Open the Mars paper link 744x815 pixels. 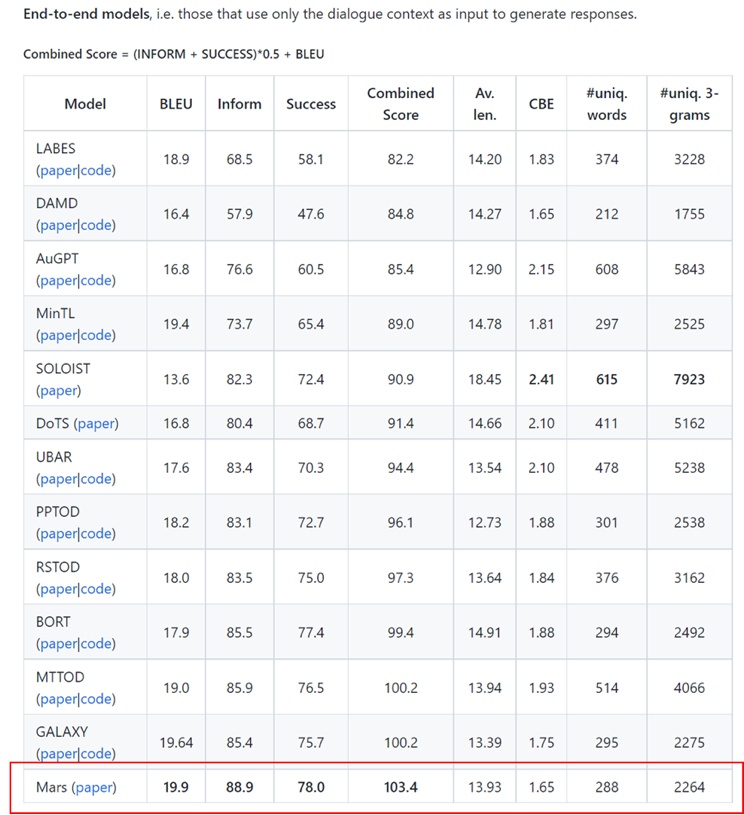[x=94, y=787]
